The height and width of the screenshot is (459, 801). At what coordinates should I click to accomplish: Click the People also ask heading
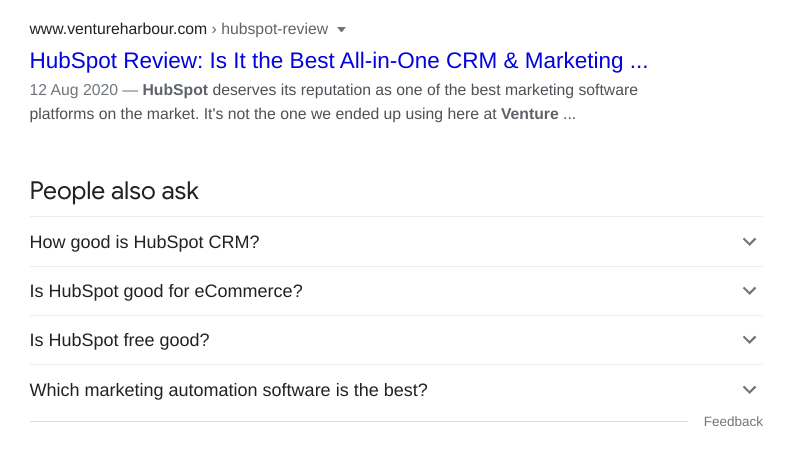[114, 191]
